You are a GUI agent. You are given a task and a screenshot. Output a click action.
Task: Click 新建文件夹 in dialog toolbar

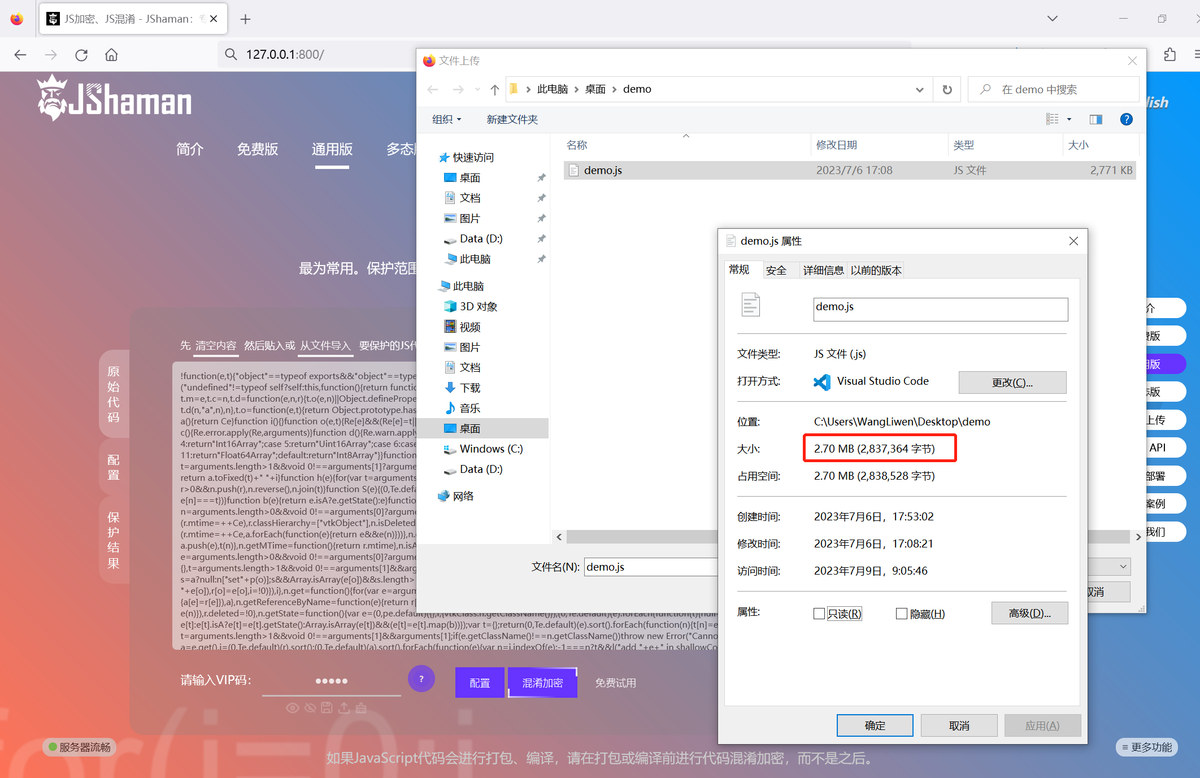click(x=512, y=119)
